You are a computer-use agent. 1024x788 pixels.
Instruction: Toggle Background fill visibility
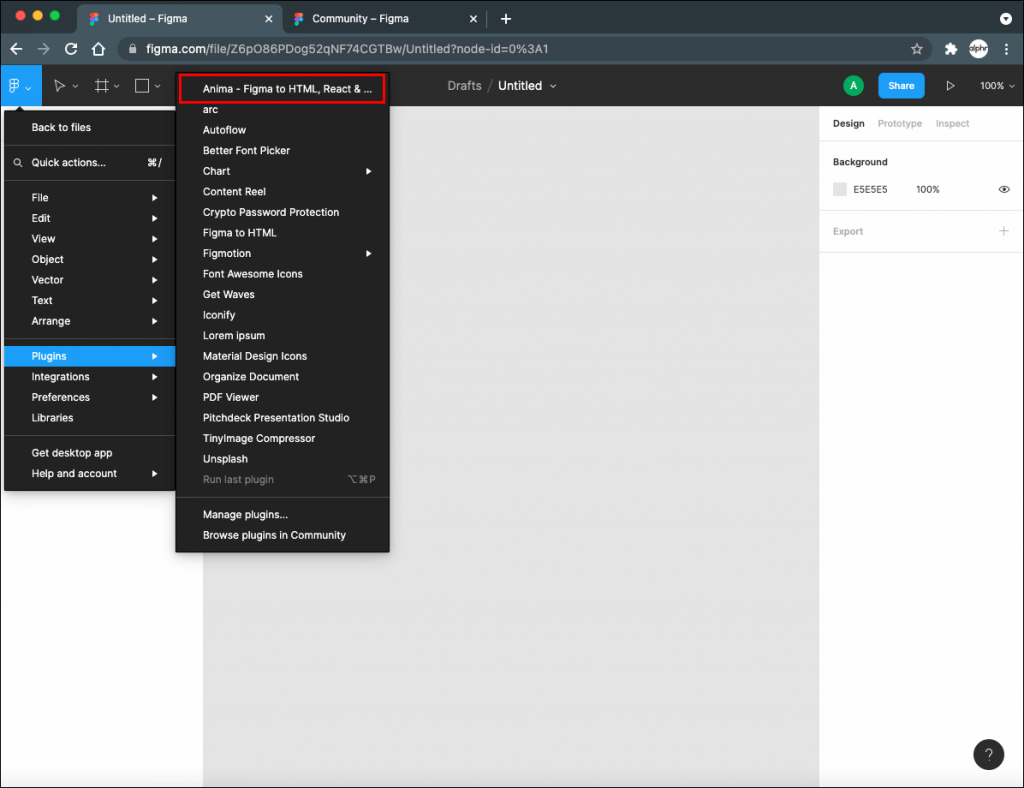(x=1004, y=189)
